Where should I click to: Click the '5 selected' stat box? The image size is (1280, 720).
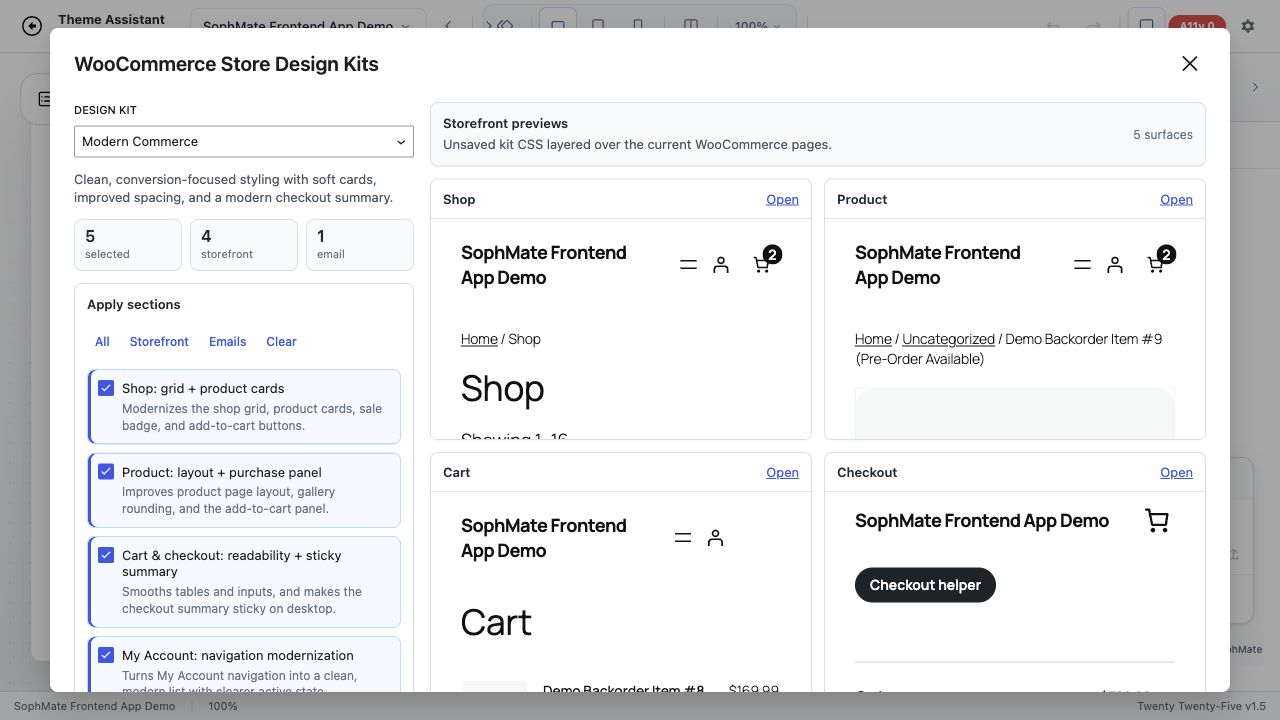[x=128, y=245]
